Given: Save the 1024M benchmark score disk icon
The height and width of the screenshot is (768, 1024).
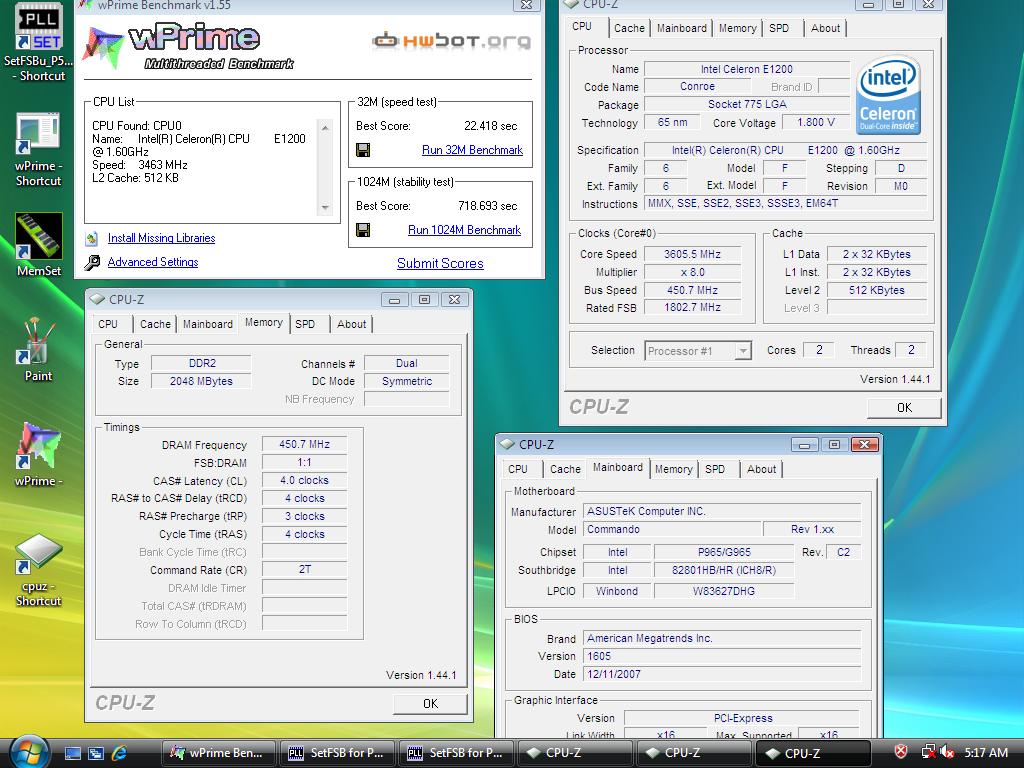Looking at the screenshot, I should coord(363,230).
